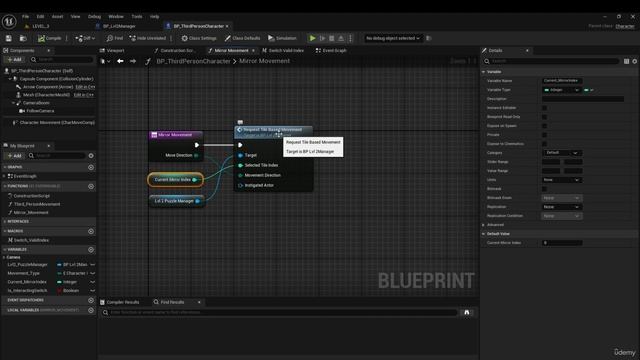The image size is (640, 360).
Task: Browse to asset in Content Browser icon
Action: point(23,38)
